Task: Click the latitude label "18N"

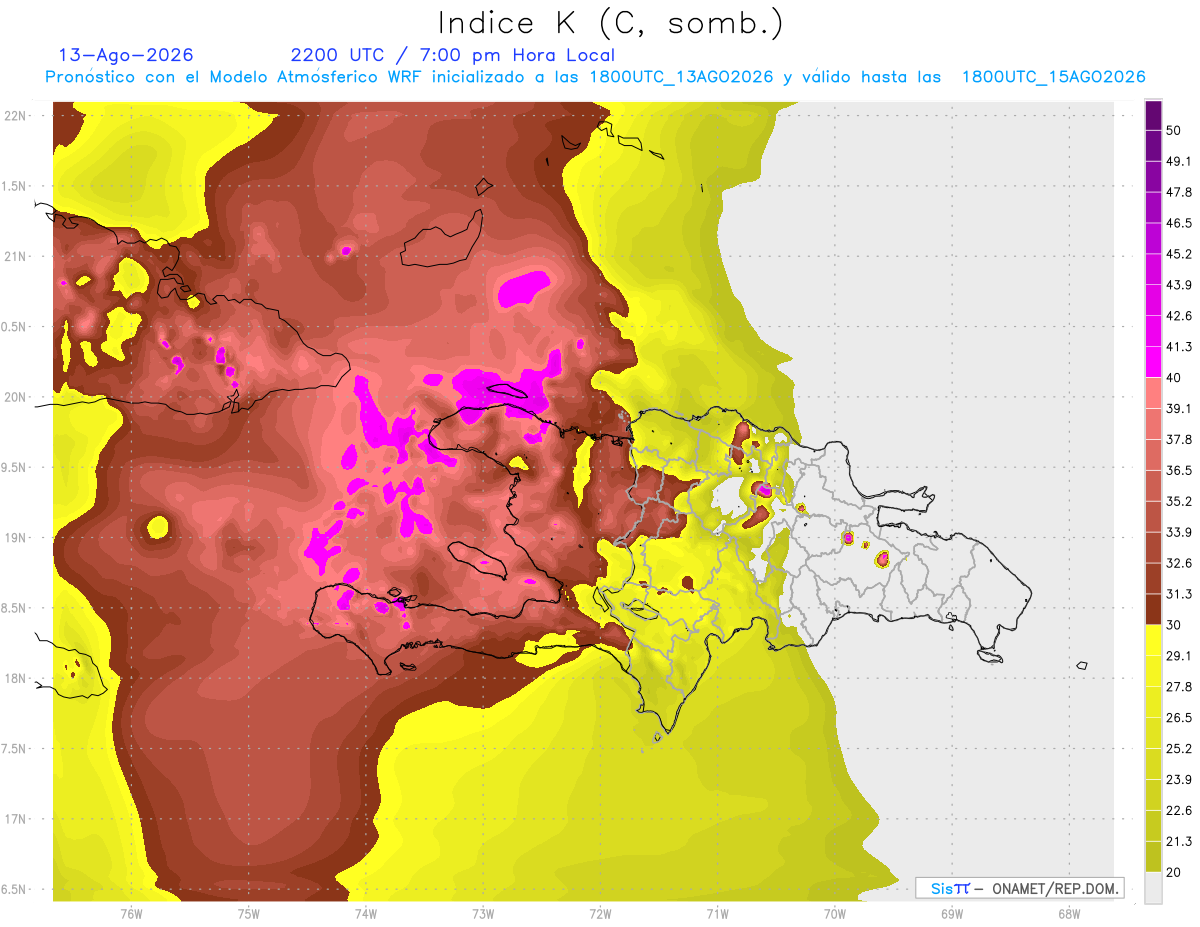Action: click(x=14, y=679)
